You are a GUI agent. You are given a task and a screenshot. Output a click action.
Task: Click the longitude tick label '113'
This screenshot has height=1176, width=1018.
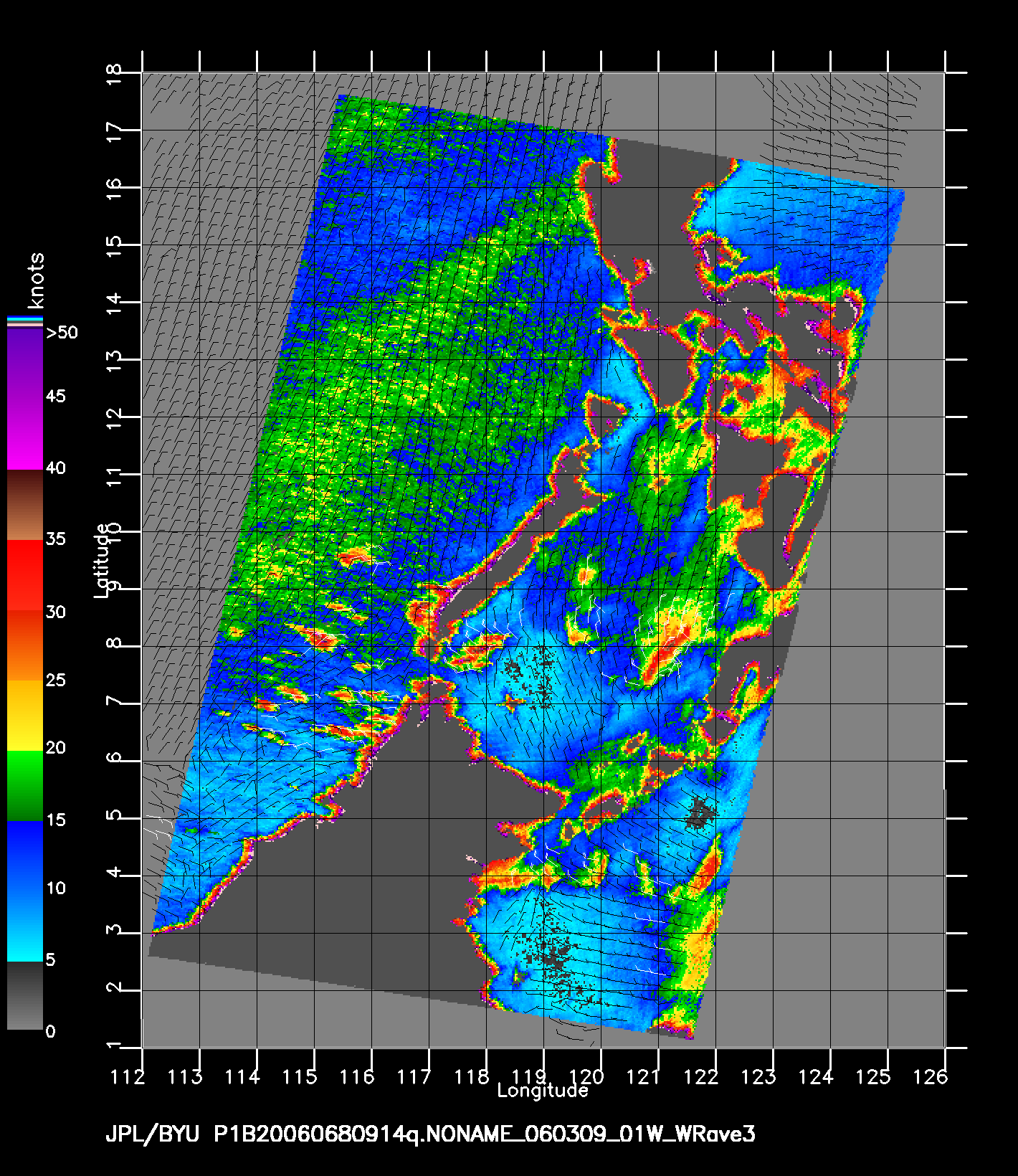186,1076
